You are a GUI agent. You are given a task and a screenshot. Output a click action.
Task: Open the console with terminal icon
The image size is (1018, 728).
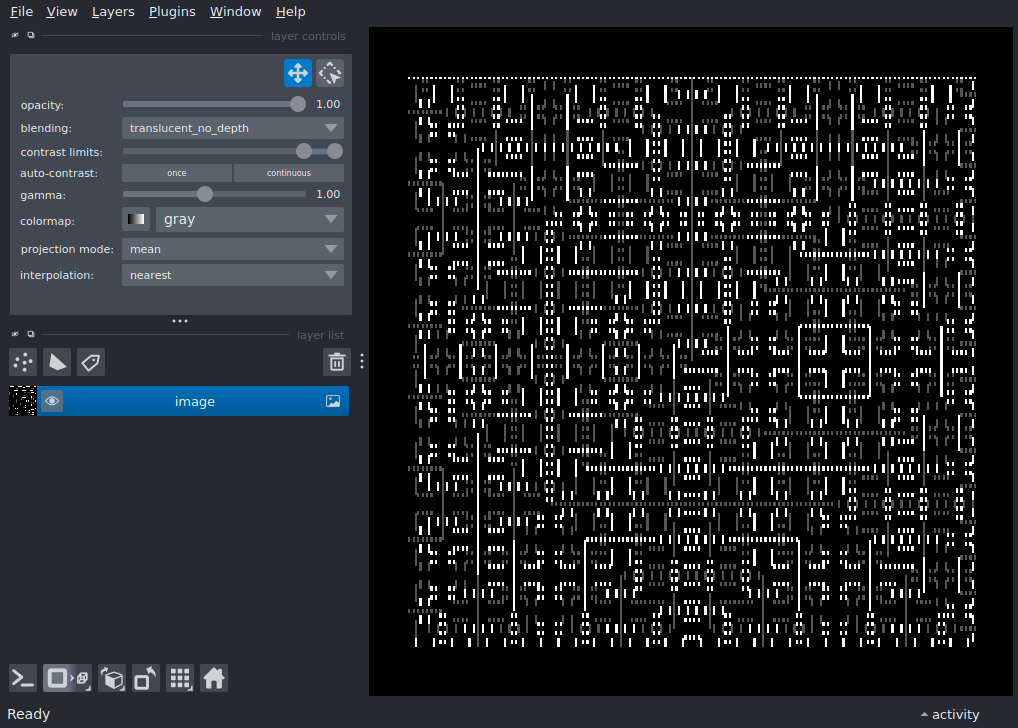point(23,679)
